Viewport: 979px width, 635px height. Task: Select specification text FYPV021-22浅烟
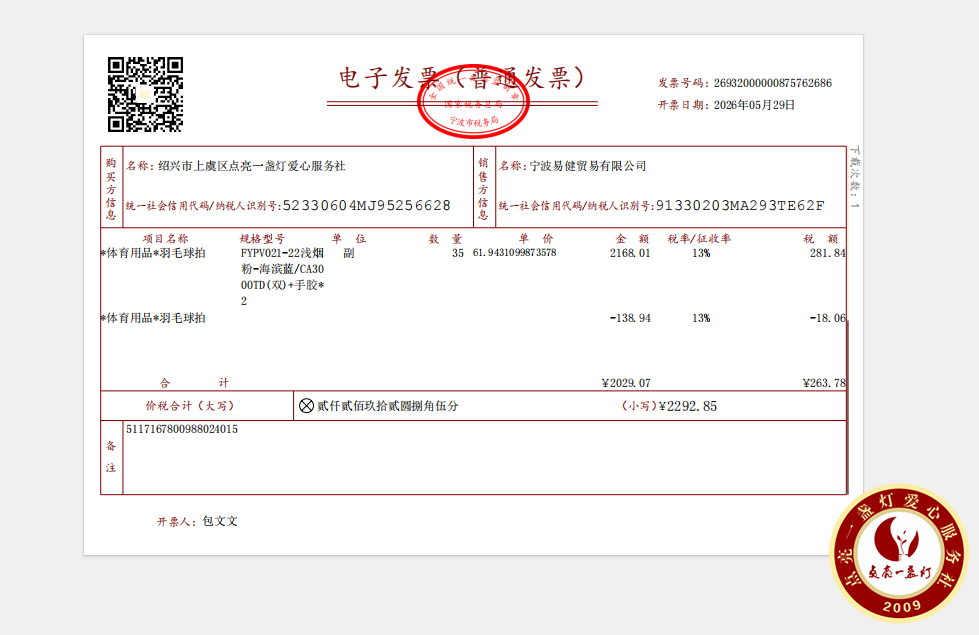(x=282, y=253)
